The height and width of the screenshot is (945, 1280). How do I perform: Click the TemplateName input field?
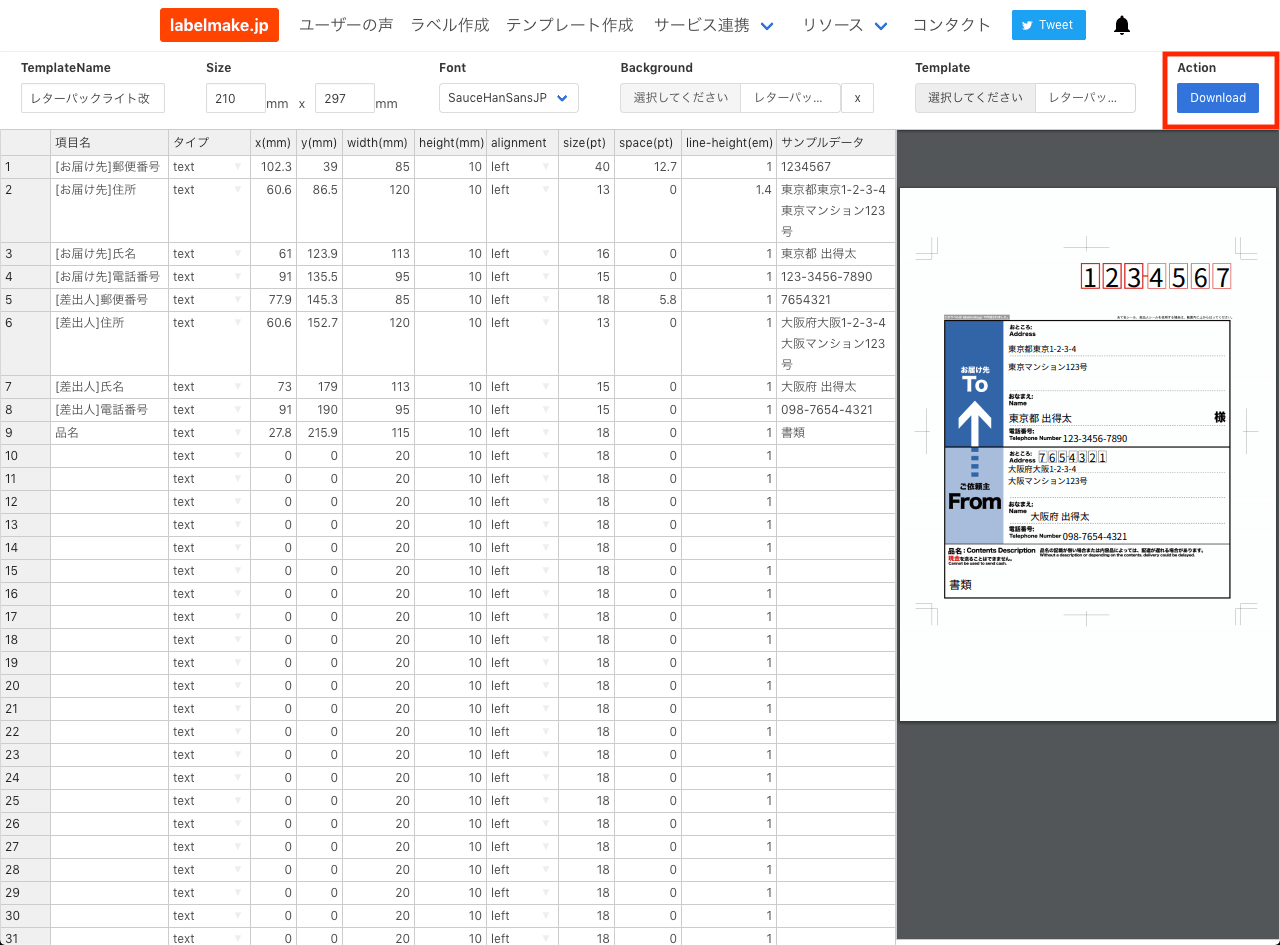tap(93, 98)
